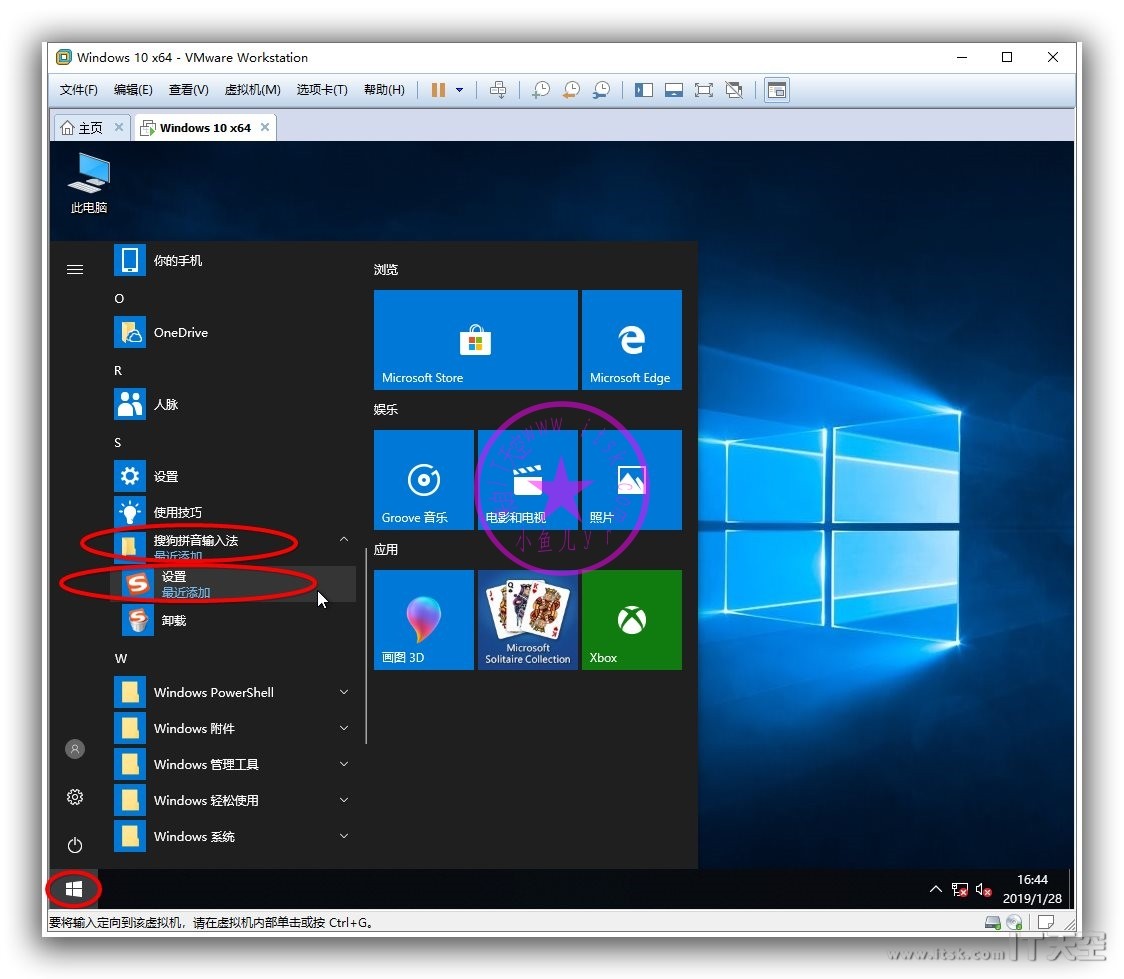Screen dimensions: 1124x979
Task: Open OneDrive from the app list
Action: click(234, 333)
